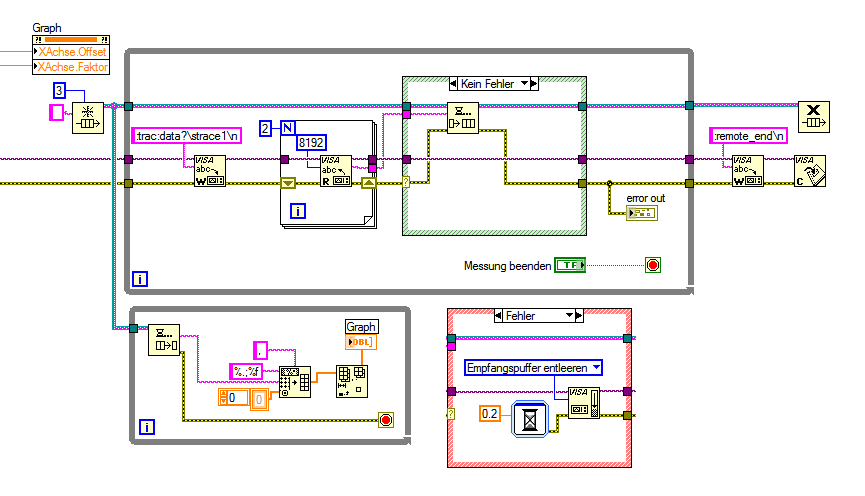Go to next case after Kein Fehler
Viewport: 865px width, 496px height.
click(x=533, y=84)
